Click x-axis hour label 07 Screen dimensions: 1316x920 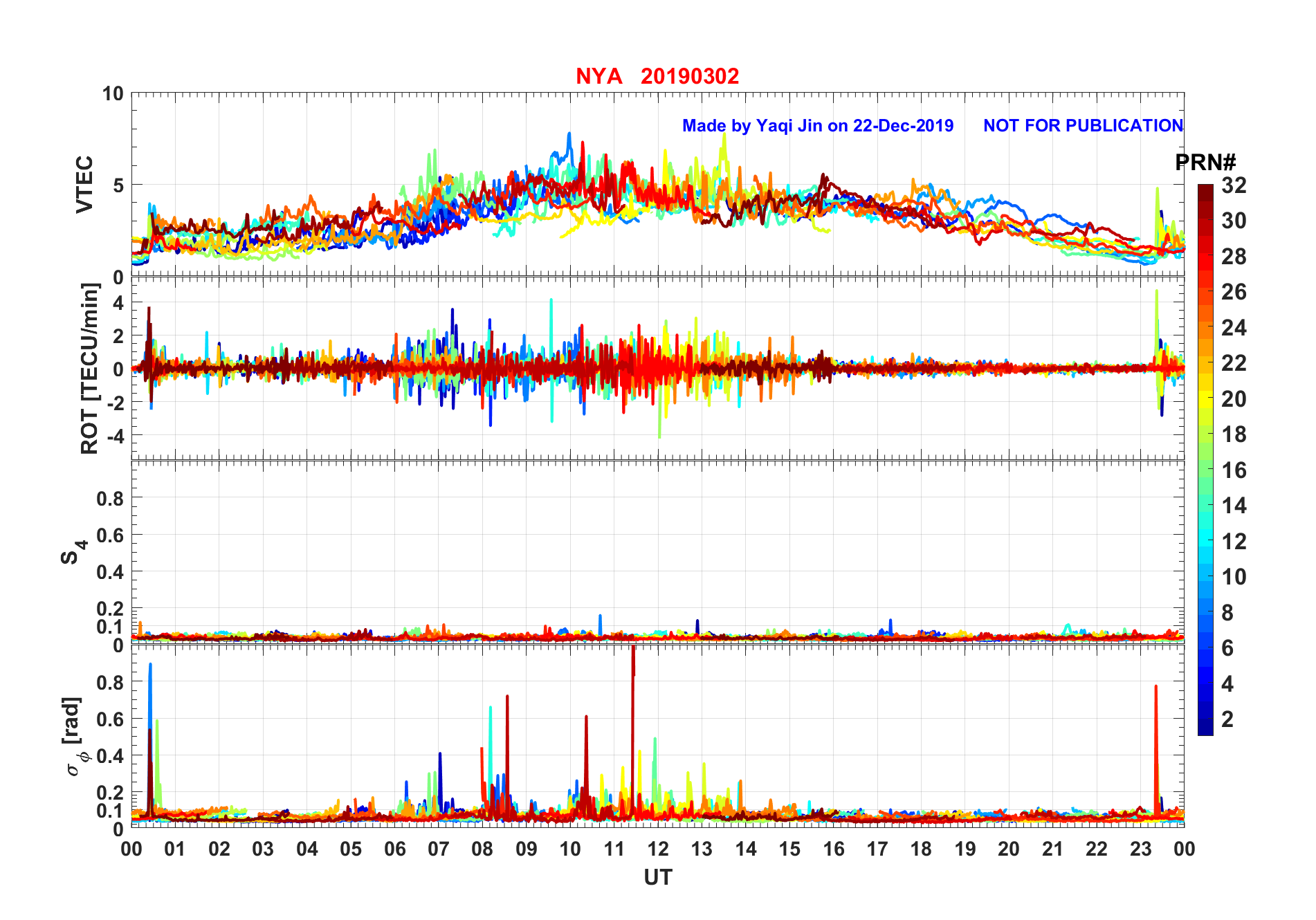pos(439,849)
